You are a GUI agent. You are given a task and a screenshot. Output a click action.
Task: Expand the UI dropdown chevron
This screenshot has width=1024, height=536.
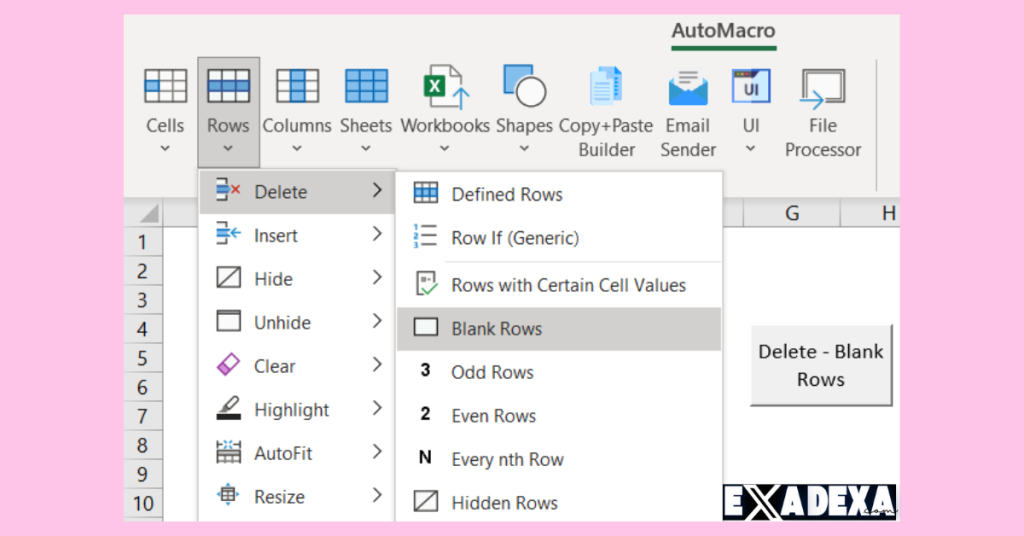751,149
